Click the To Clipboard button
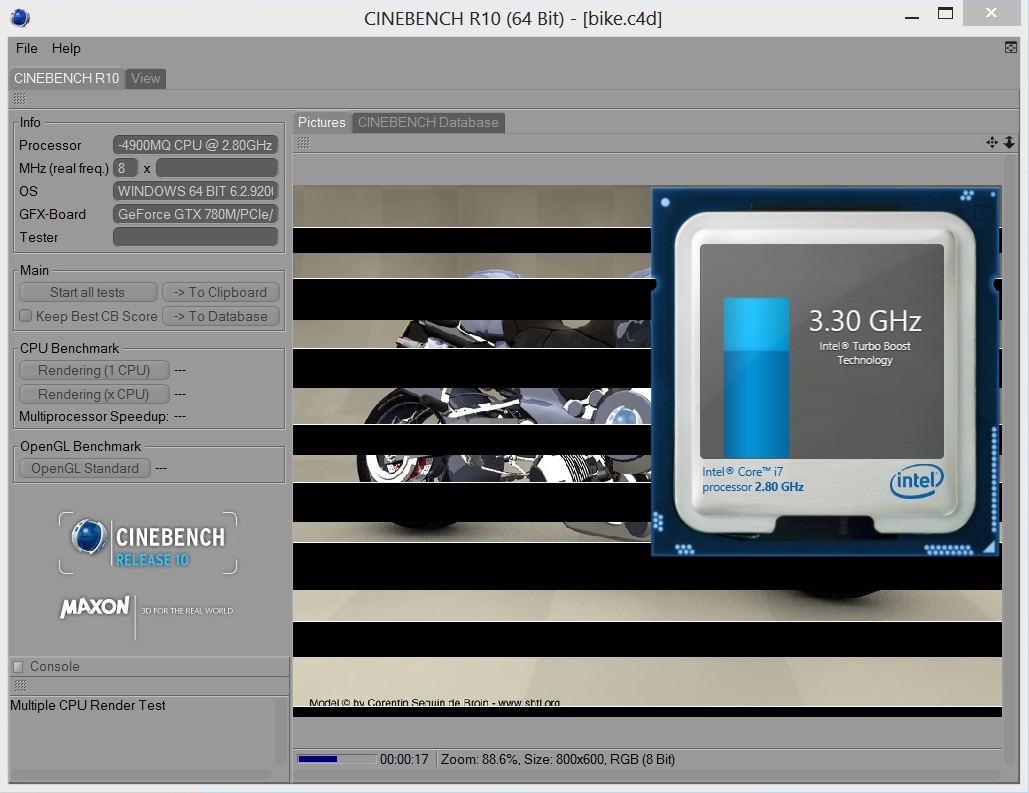This screenshot has height=793, width=1029. 220,292
